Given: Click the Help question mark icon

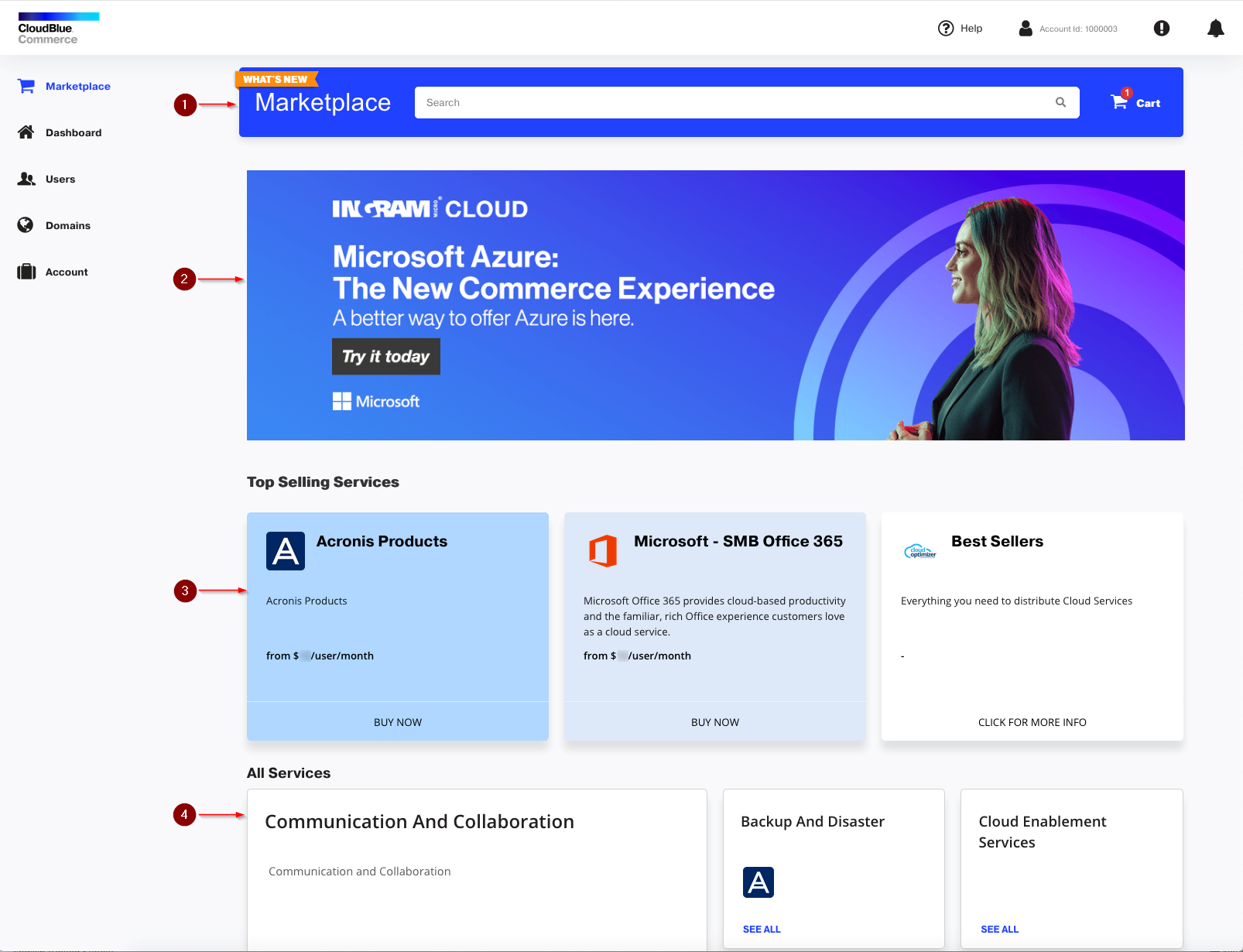Looking at the screenshot, I should [x=946, y=28].
